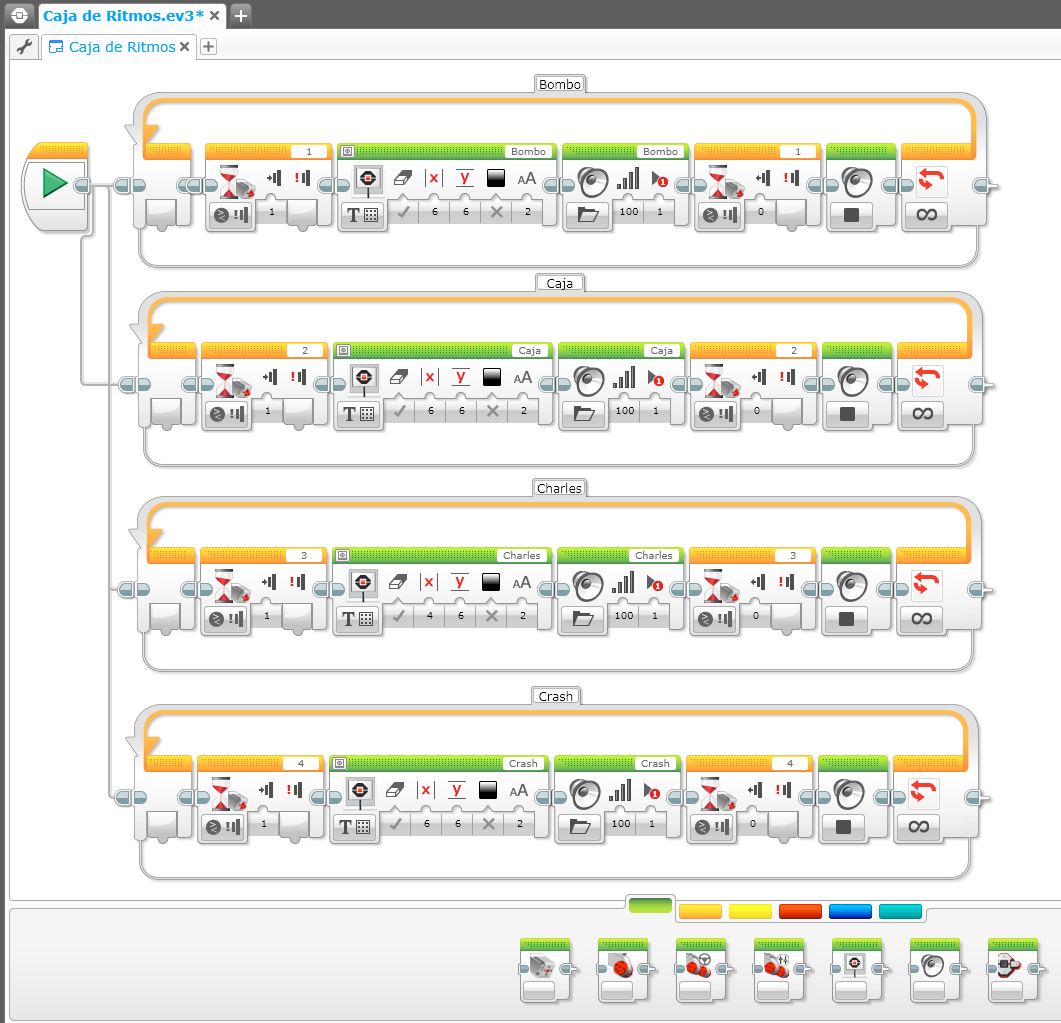The width and height of the screenshot is (1061, 1023).
Task: Select the red Data Operations palette swatch
Action: click(x=800, y=911)
